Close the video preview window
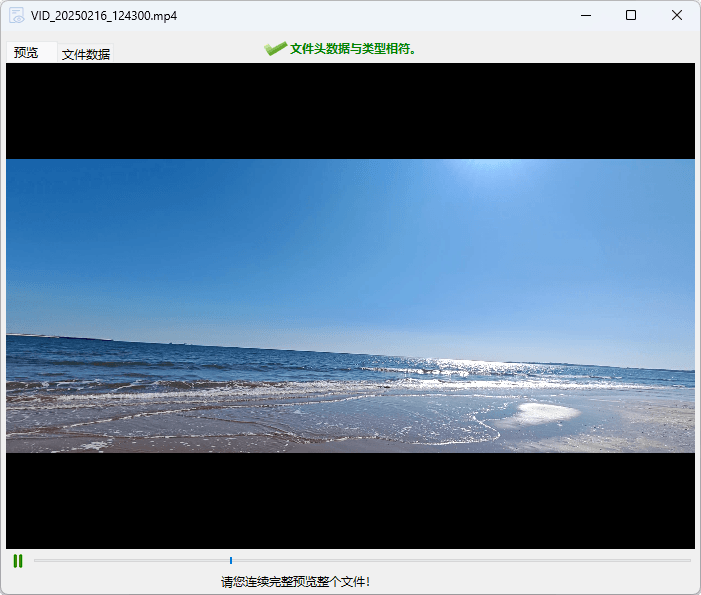Viewport: 701px width, 595px height. point(677,15)
